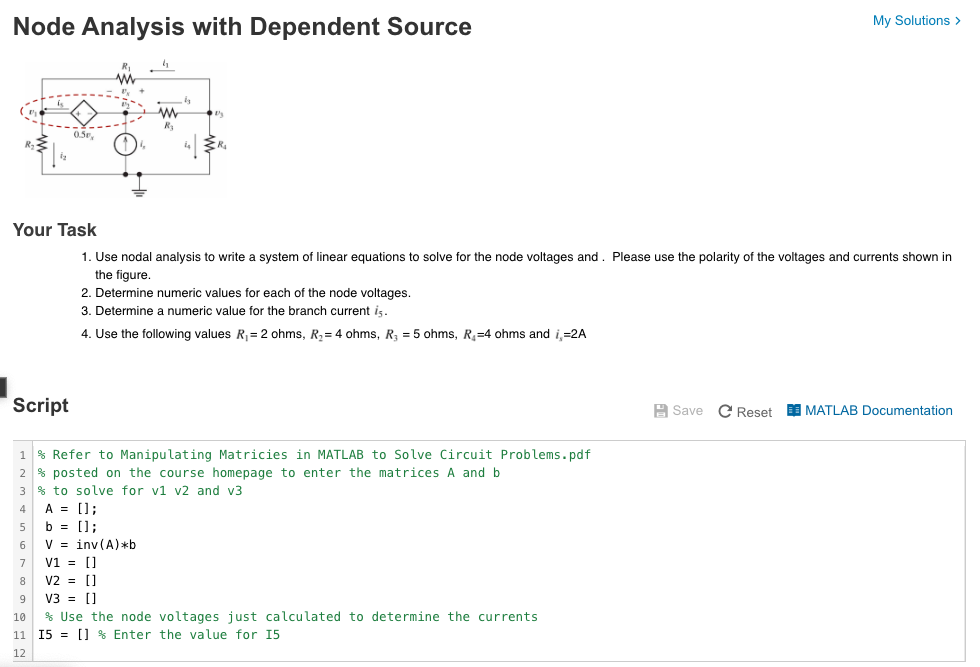Click the Save disk icon
The image size is (980, 667).
click(x=660, y=410)
